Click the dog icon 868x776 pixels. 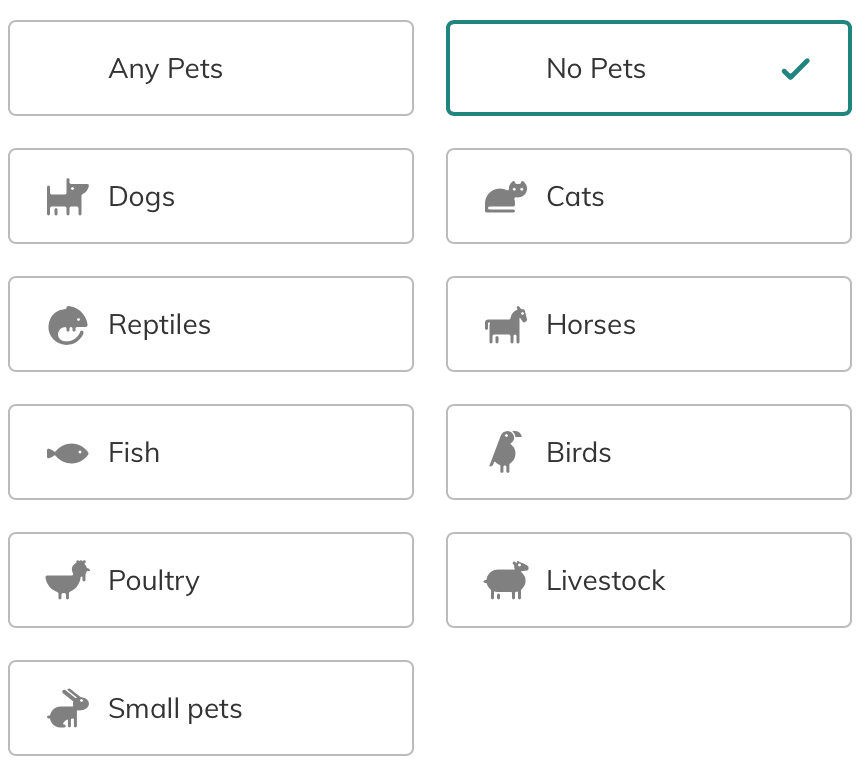67,197
